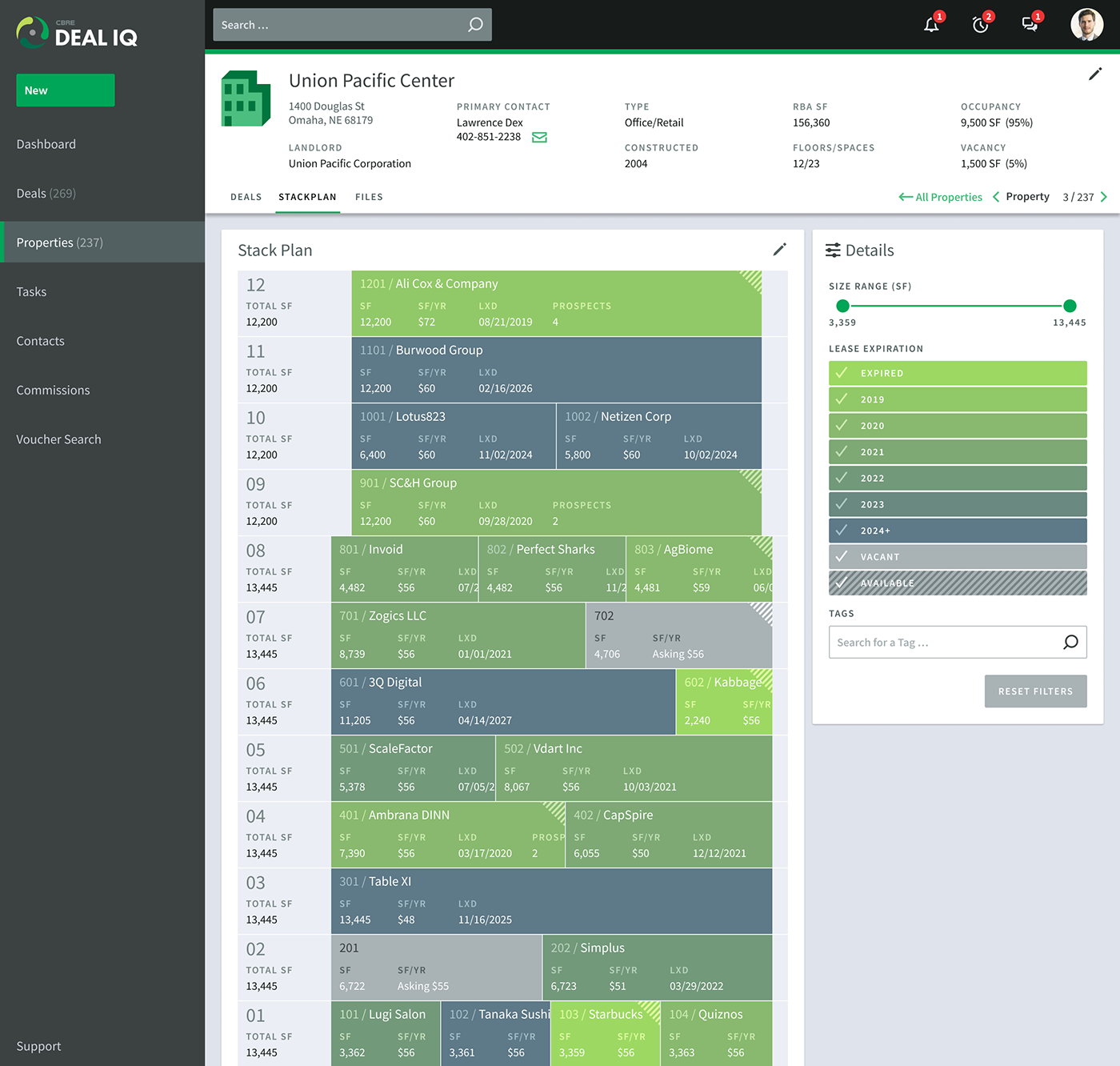The width and height of the screenshot is (1120, 1066).
Task: Toggle the Vacant filter
Action: (958, 557)
